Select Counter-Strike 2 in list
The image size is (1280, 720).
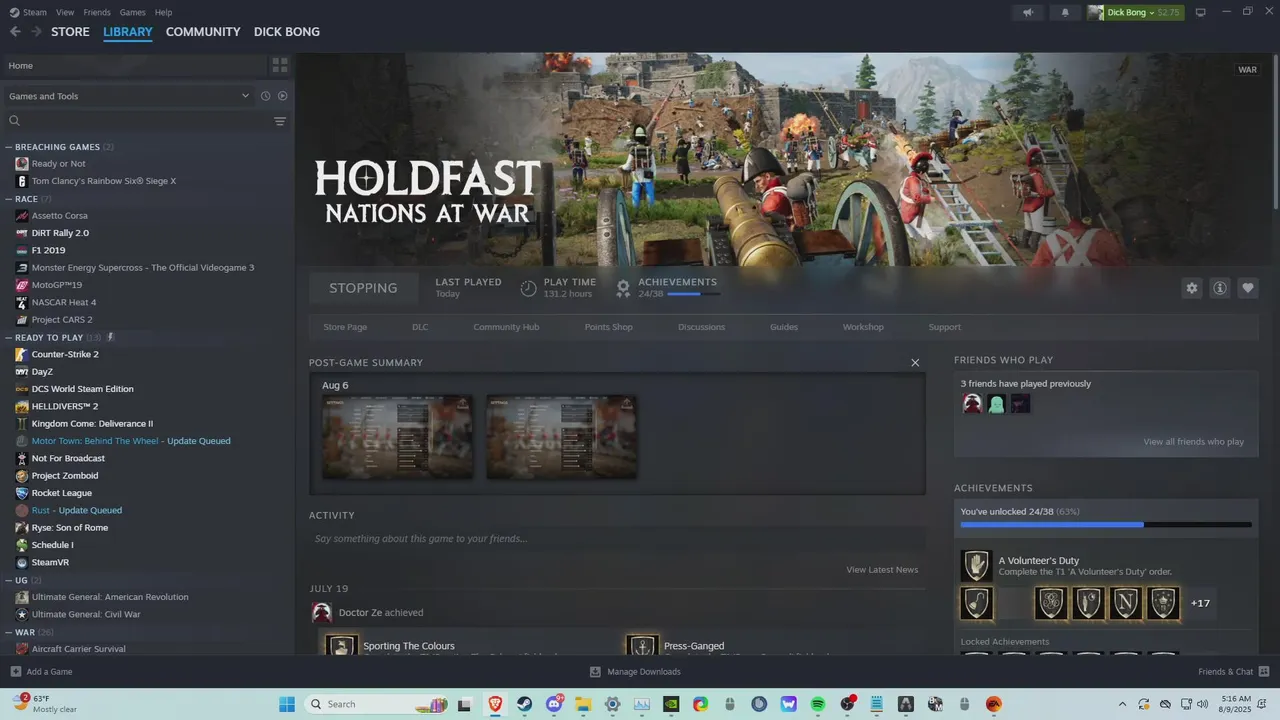(65, 354)
